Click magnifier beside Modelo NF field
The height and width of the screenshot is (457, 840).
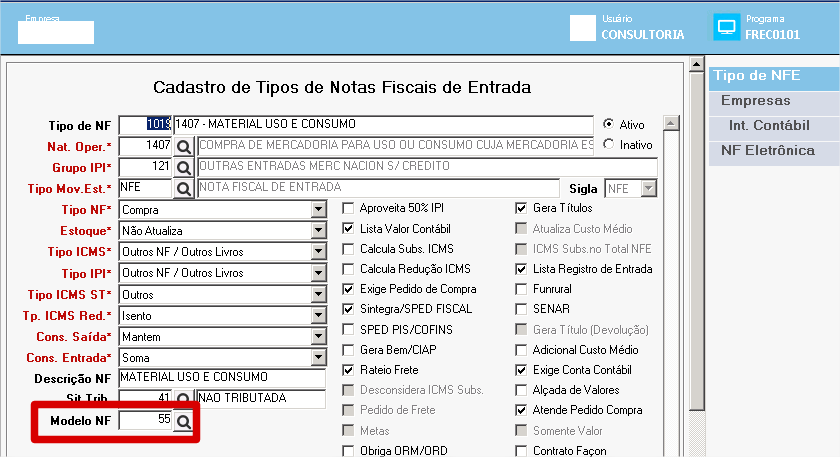click(x=183, y=421)
